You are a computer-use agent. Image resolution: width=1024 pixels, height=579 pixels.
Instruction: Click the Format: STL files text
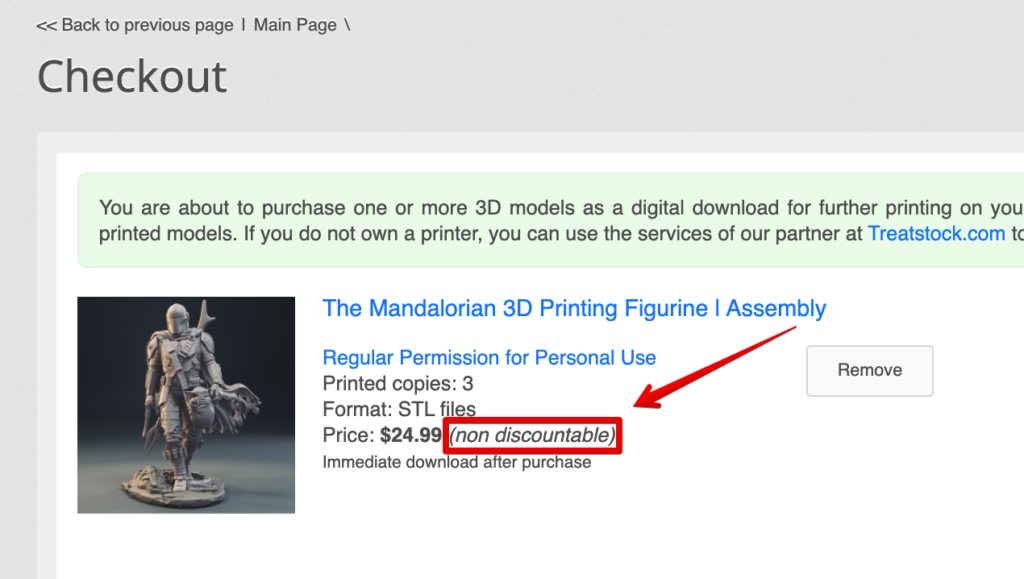399,409
